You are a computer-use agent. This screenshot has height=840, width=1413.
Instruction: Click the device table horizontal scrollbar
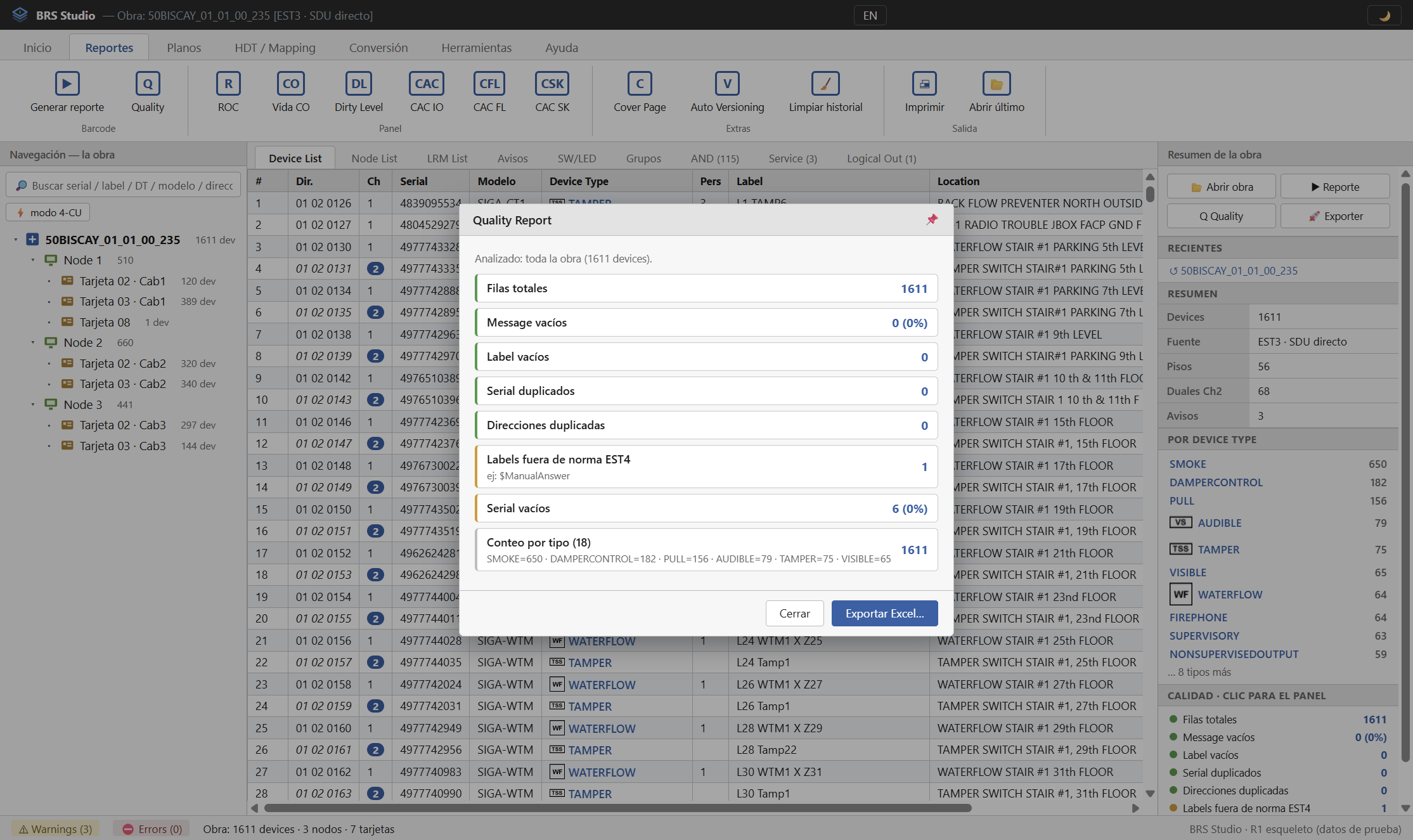point(617,808)
